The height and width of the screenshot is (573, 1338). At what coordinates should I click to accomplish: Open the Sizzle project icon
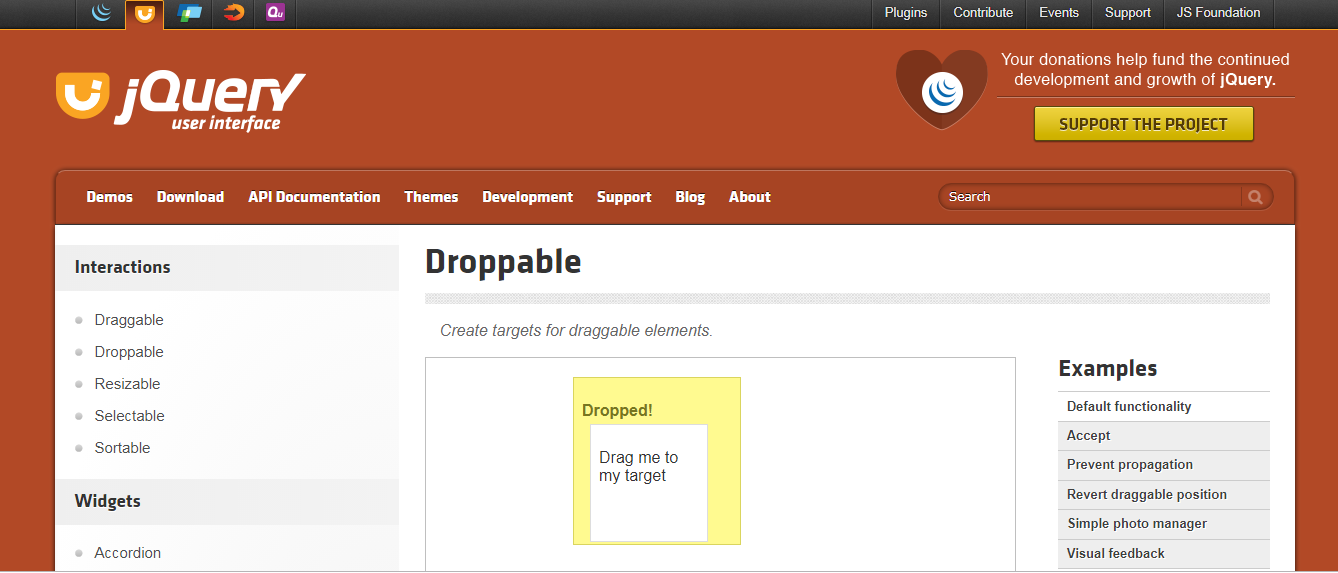[x=233, y=13]
